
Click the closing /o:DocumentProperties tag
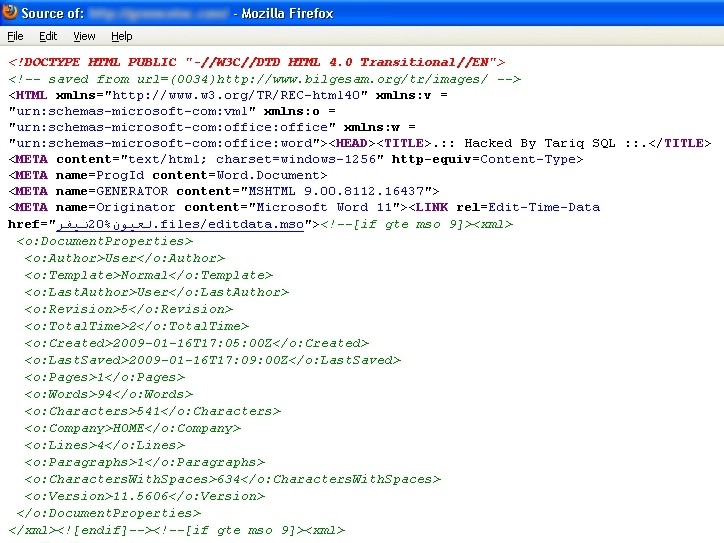point(109,513)
